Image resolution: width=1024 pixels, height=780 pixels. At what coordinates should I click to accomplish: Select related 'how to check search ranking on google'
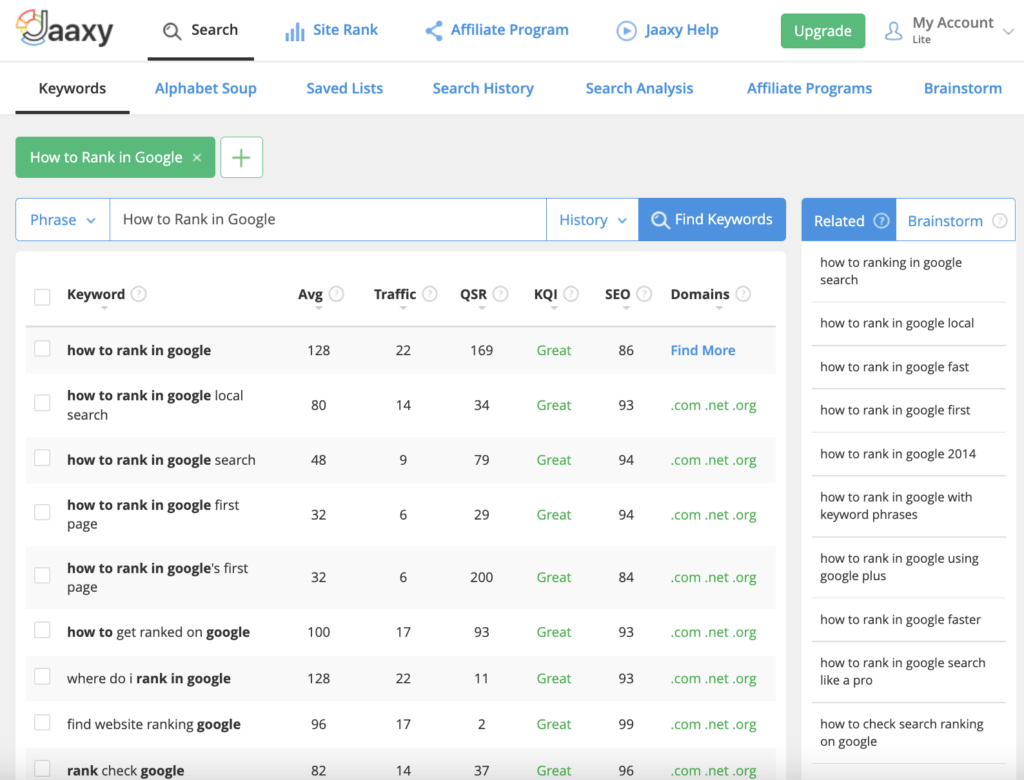[x=902, y=733]
